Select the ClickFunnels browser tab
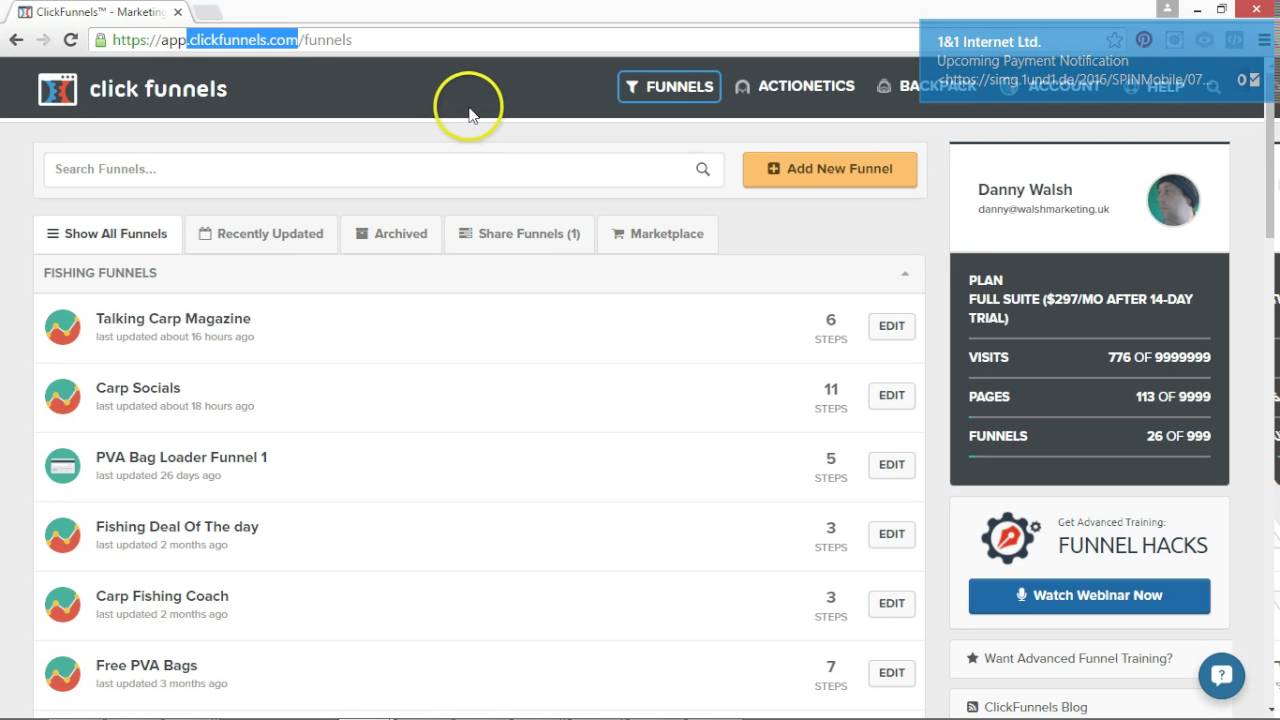This screenshot has height=720, width=1280. [x=97, y=12]
